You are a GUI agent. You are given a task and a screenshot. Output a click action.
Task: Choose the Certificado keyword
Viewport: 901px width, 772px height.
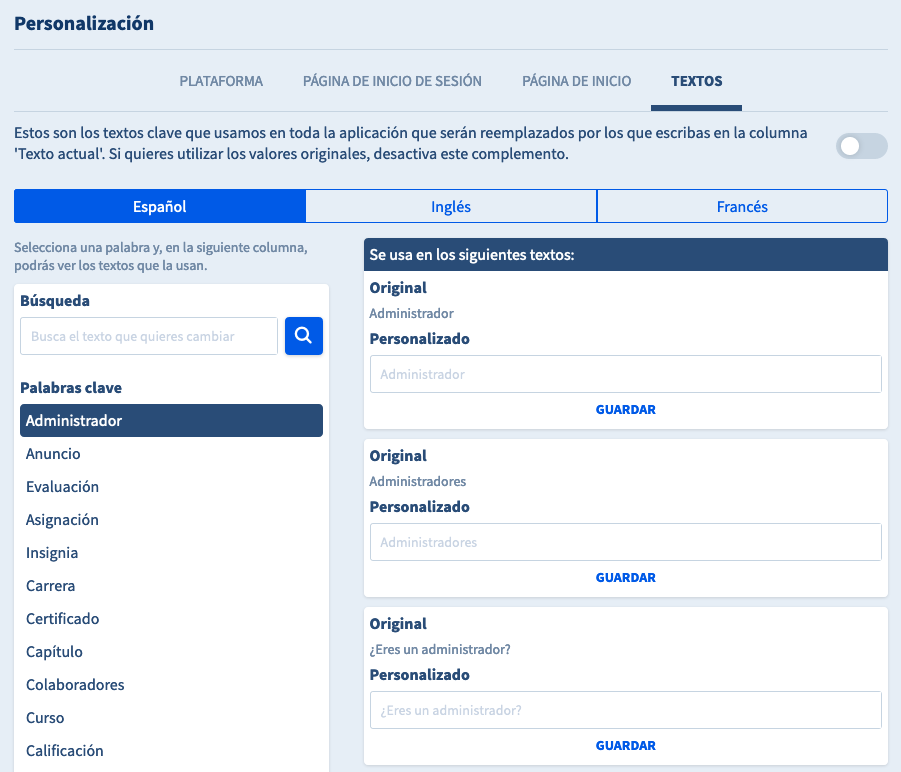click(62, 619)
